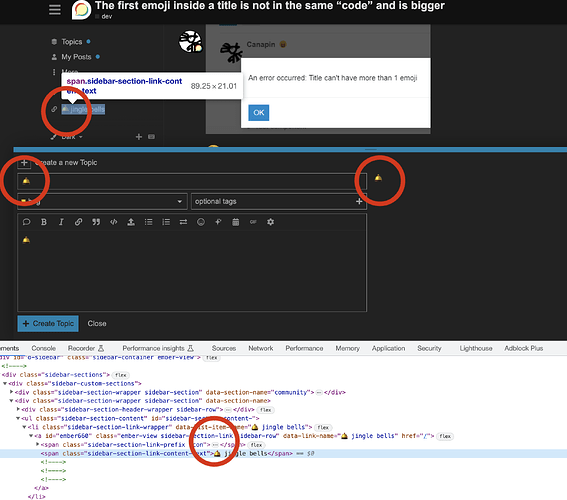Toggle the numbered list formatting
Viewport: 567px width, 500px height.
click(166, 222)
